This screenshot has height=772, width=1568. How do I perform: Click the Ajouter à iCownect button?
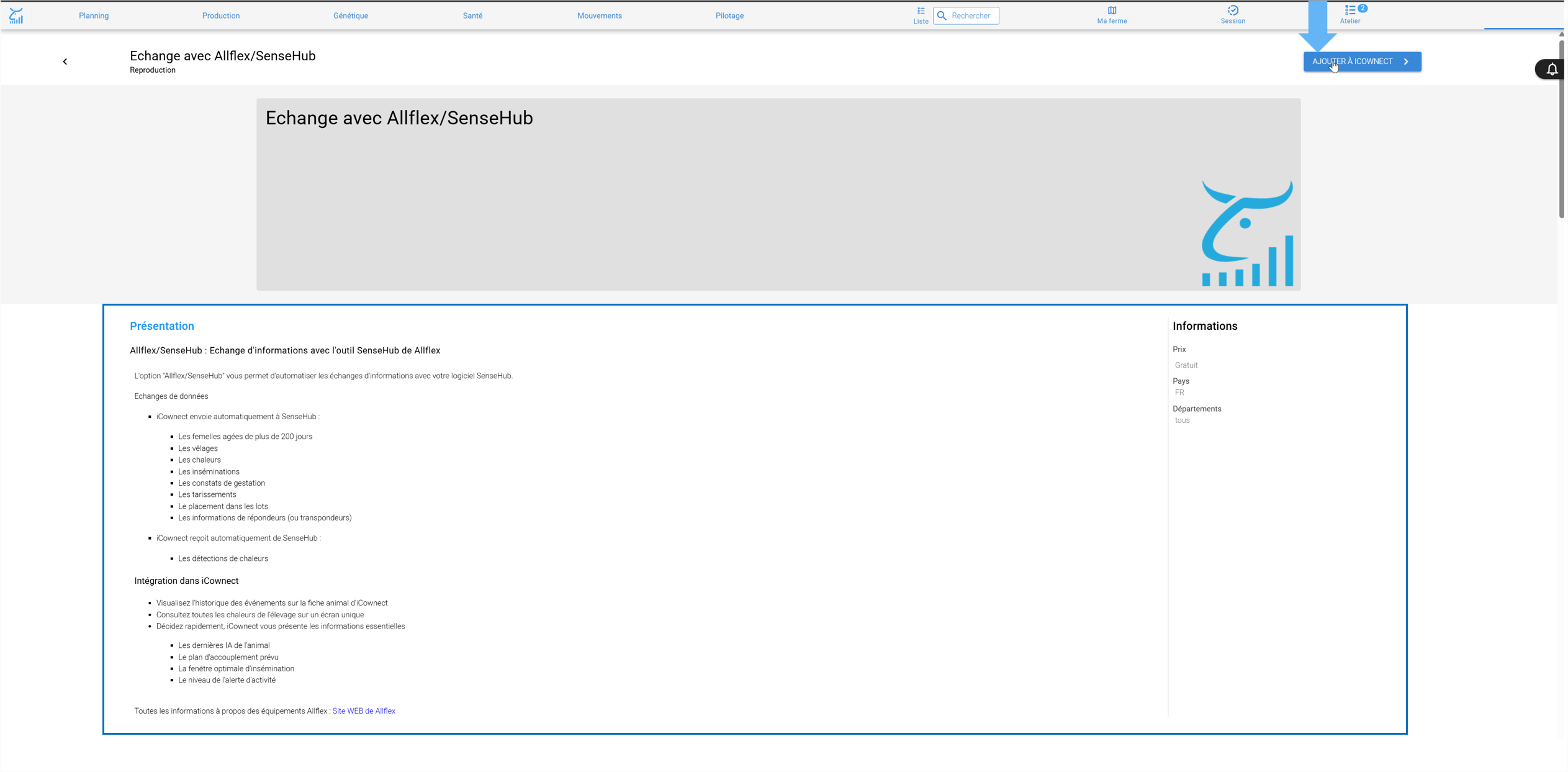pos(1362,61)
